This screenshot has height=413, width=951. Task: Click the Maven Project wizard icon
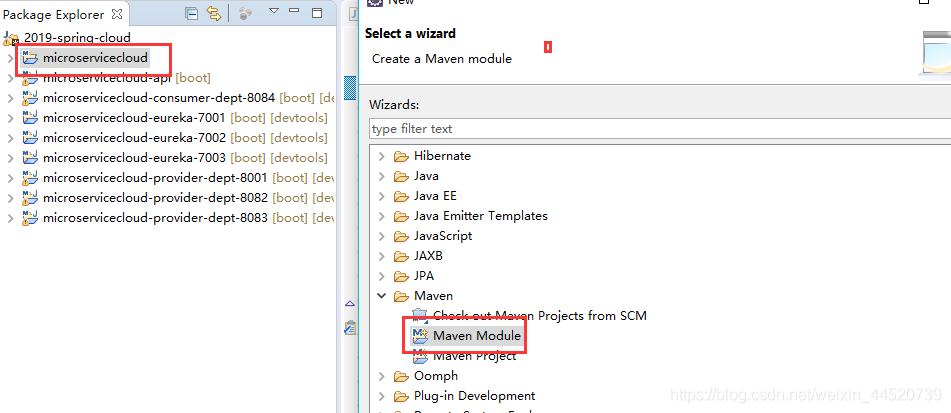419,356
